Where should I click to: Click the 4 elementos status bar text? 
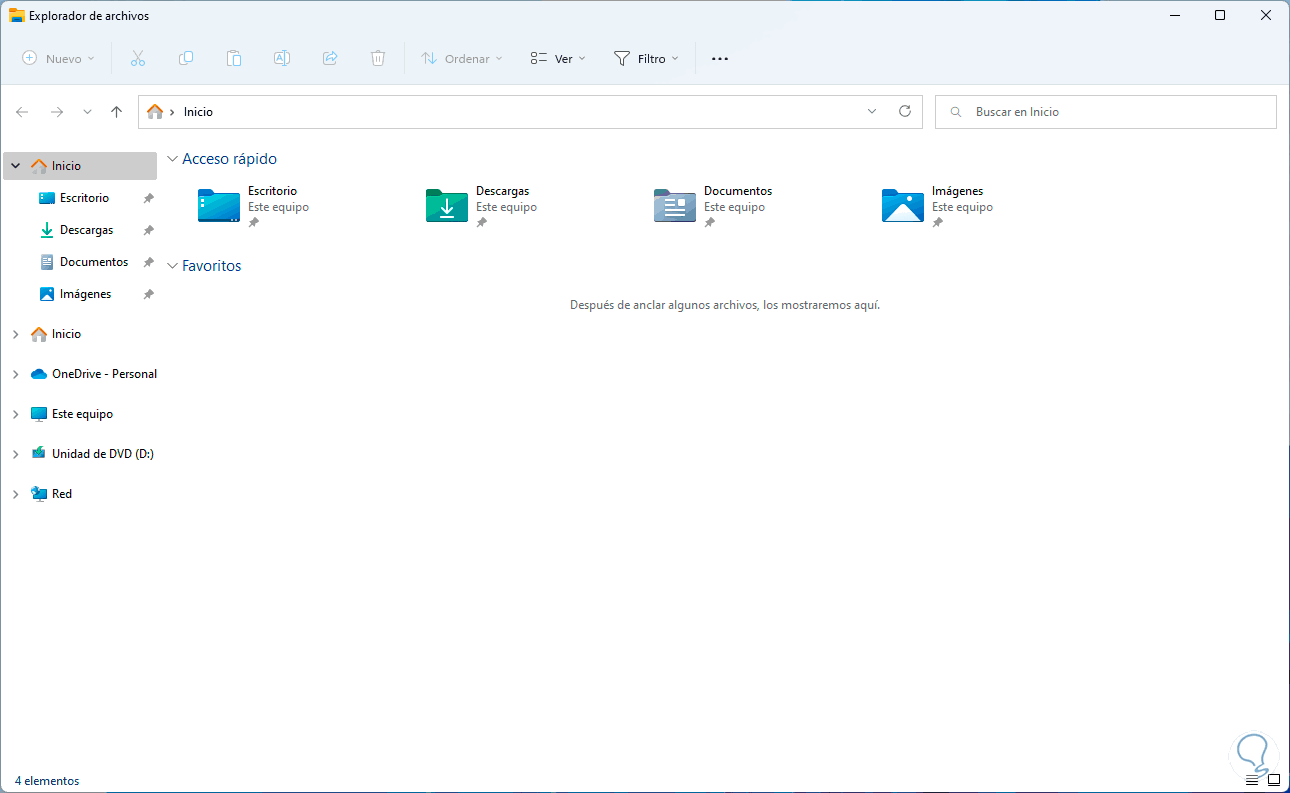47,781
